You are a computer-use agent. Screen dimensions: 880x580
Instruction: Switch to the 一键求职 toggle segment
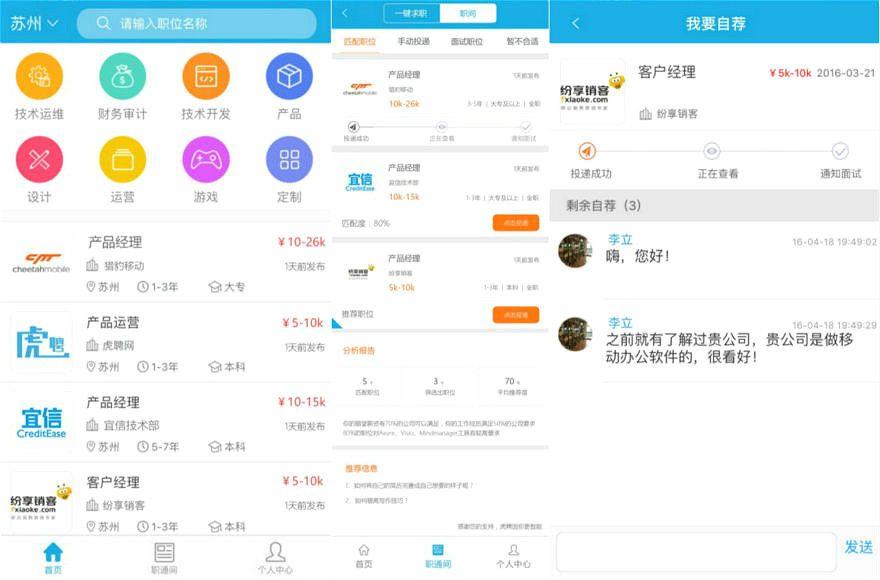tap(411, 13)
